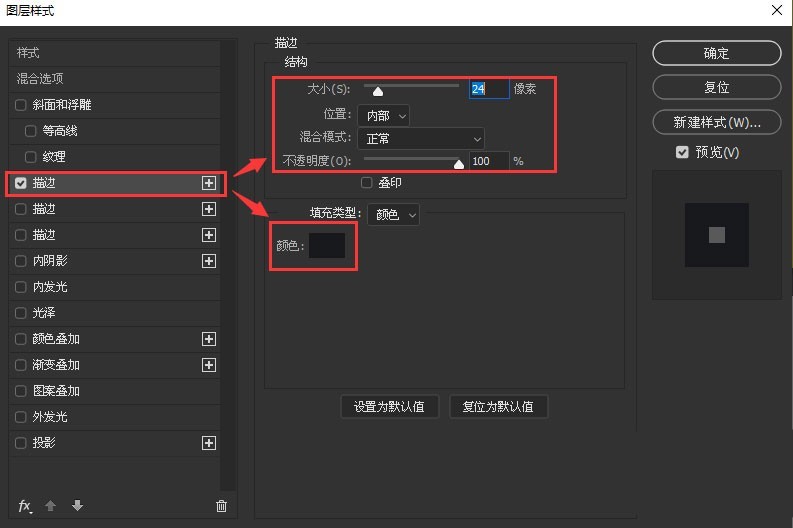Open the 外发光 settings row label
Viewport: 793px width, 528px height.
50,417
